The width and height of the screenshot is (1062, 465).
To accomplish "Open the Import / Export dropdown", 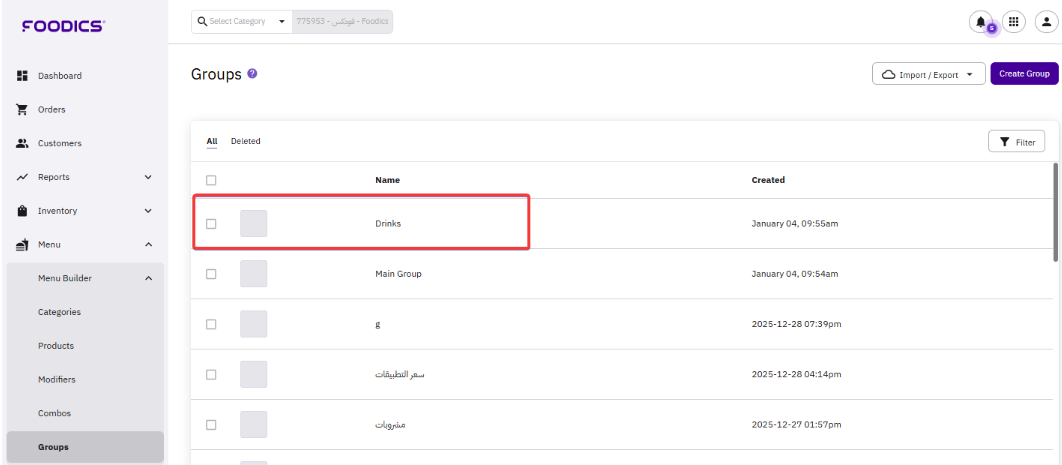I will pos(929,74).
